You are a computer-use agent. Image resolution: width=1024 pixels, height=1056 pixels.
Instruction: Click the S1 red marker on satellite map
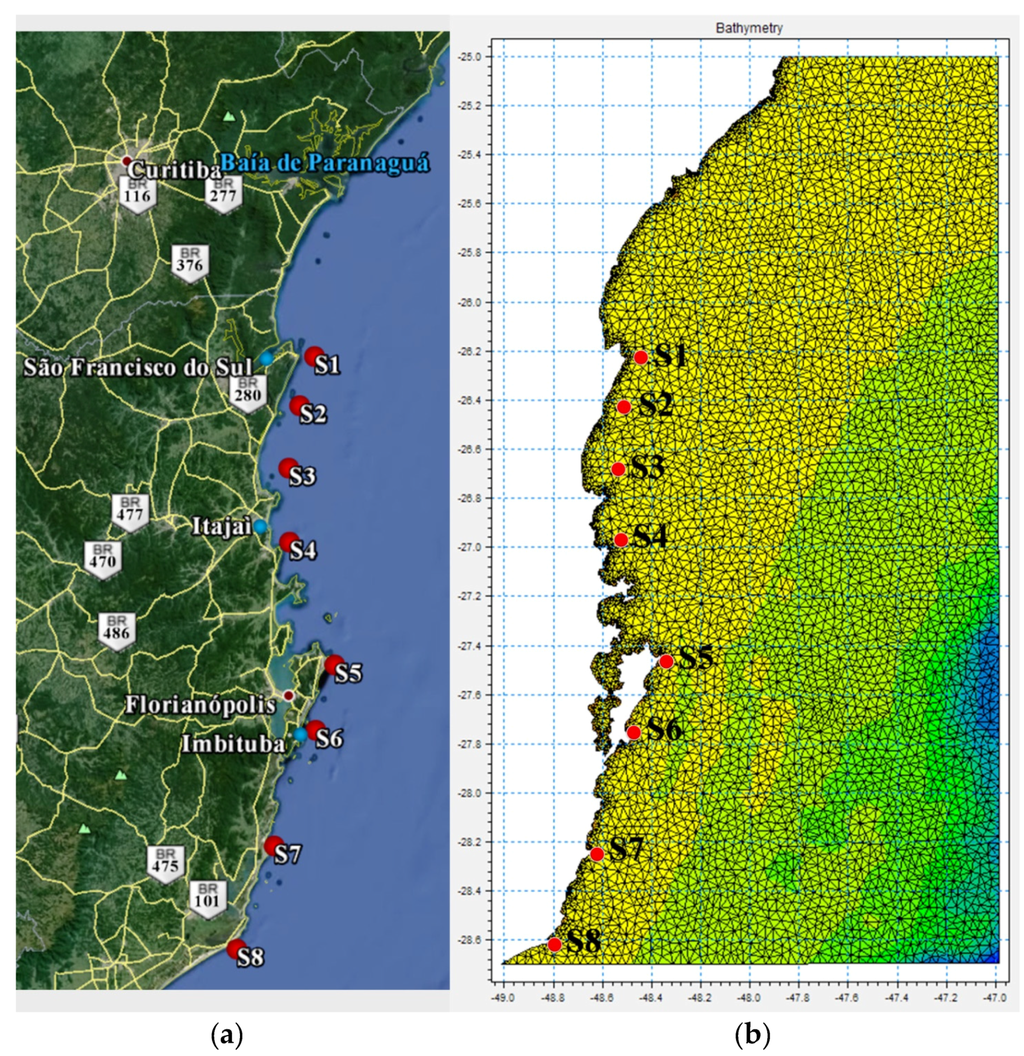(314, 357)
